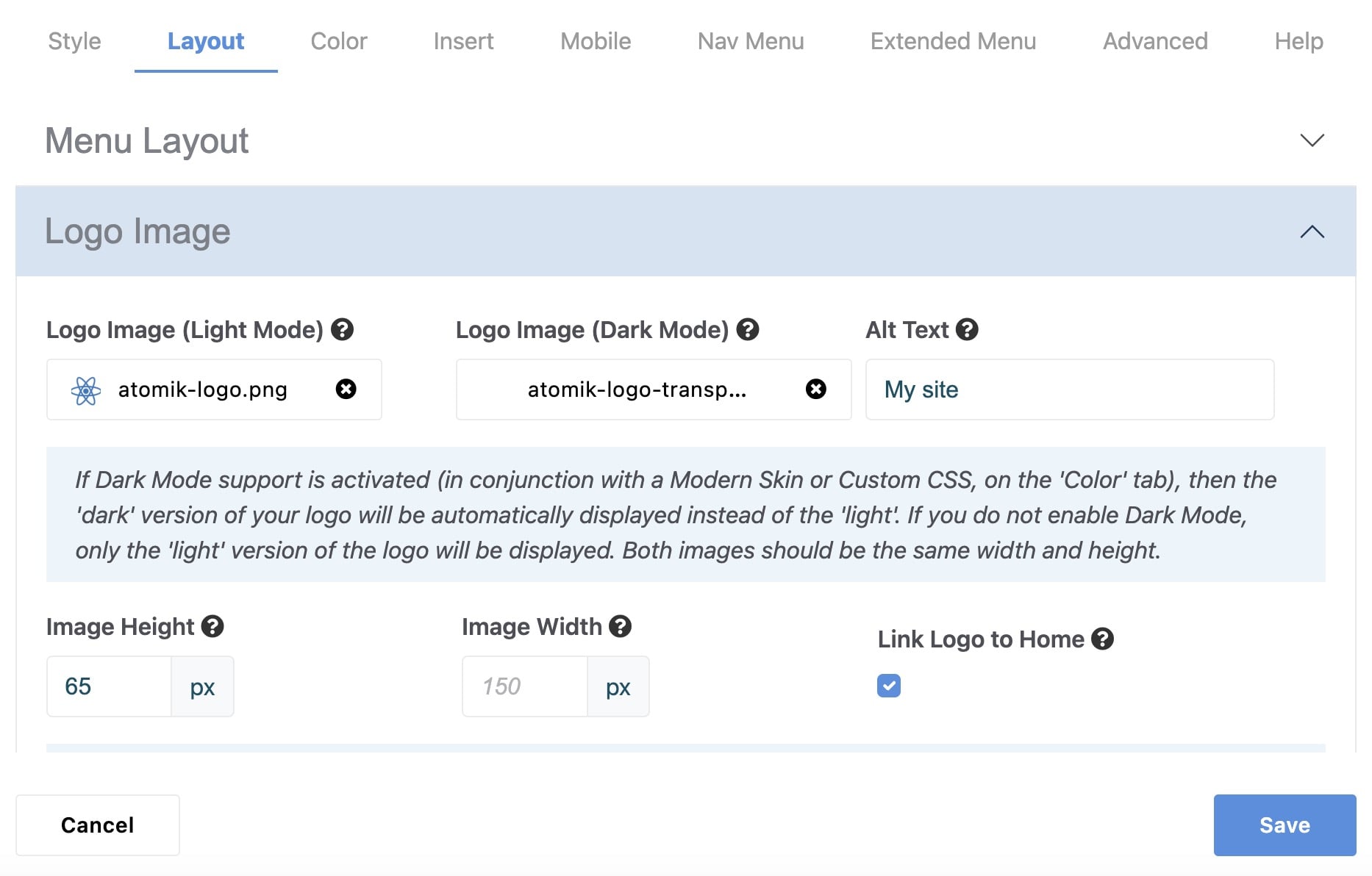Open help for Logo Image Dark Mode

(x=748, y=329)
